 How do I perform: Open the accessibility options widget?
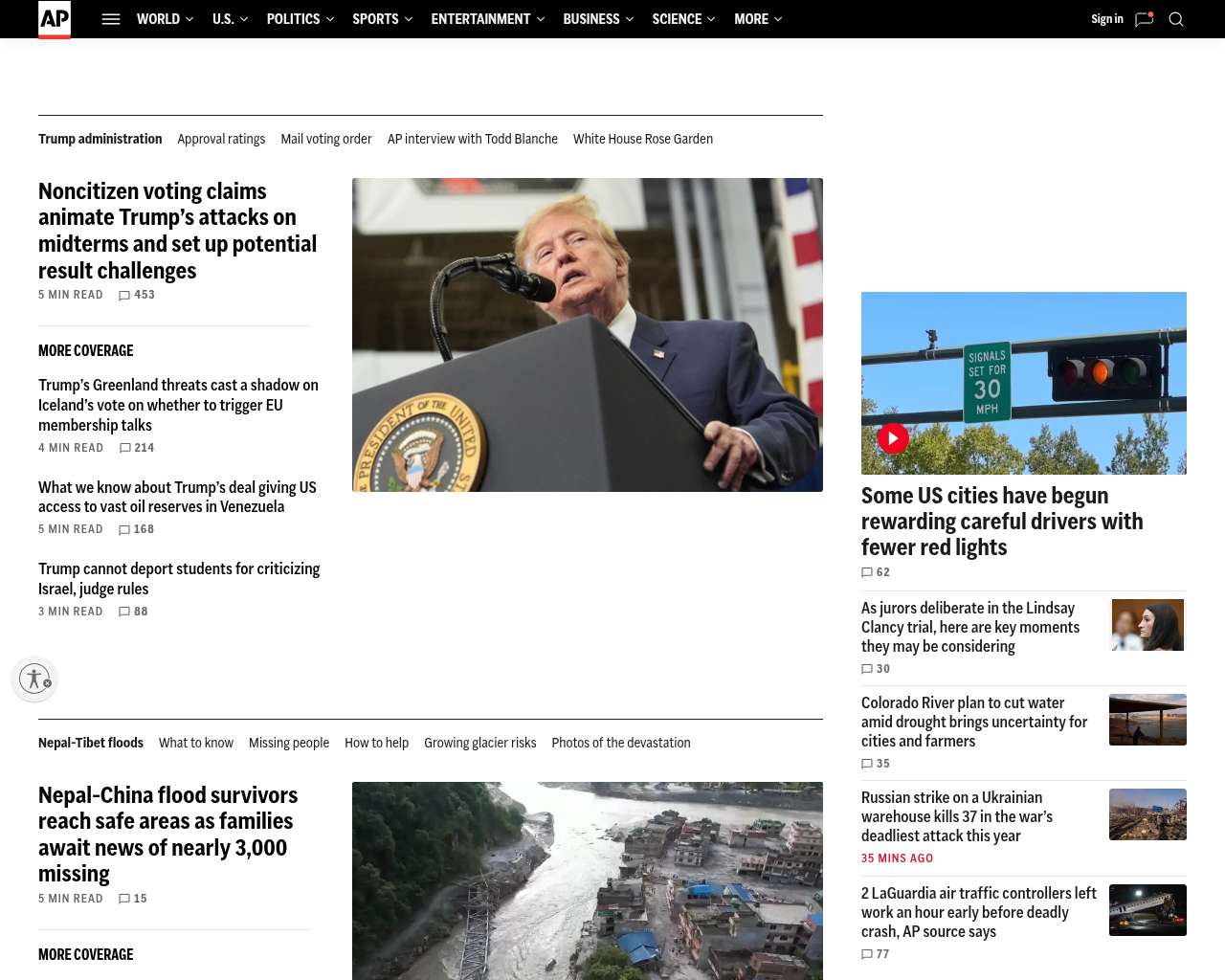34,679
